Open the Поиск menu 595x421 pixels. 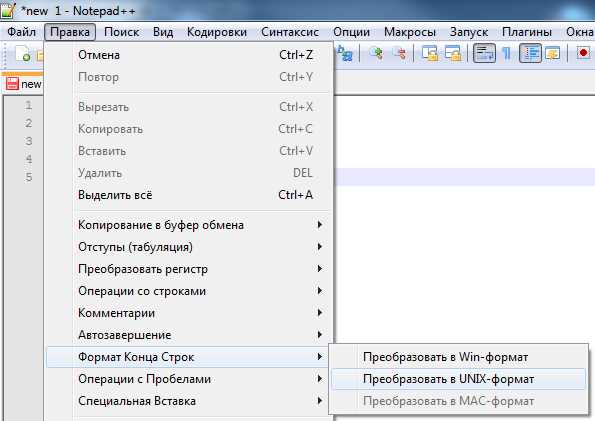pyautogui.click(x=121, y=32)
